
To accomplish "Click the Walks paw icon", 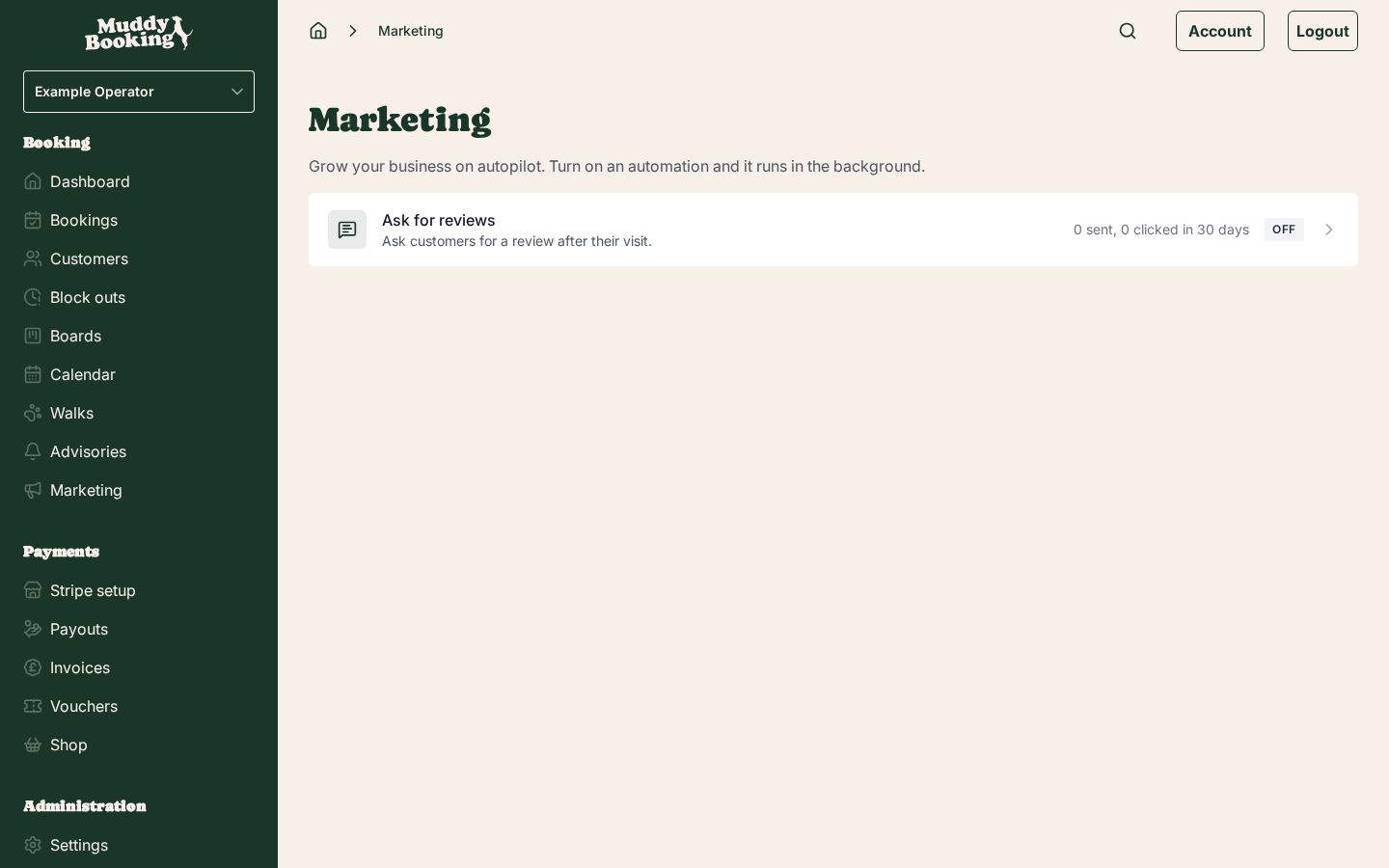I will tap(33, 413).
